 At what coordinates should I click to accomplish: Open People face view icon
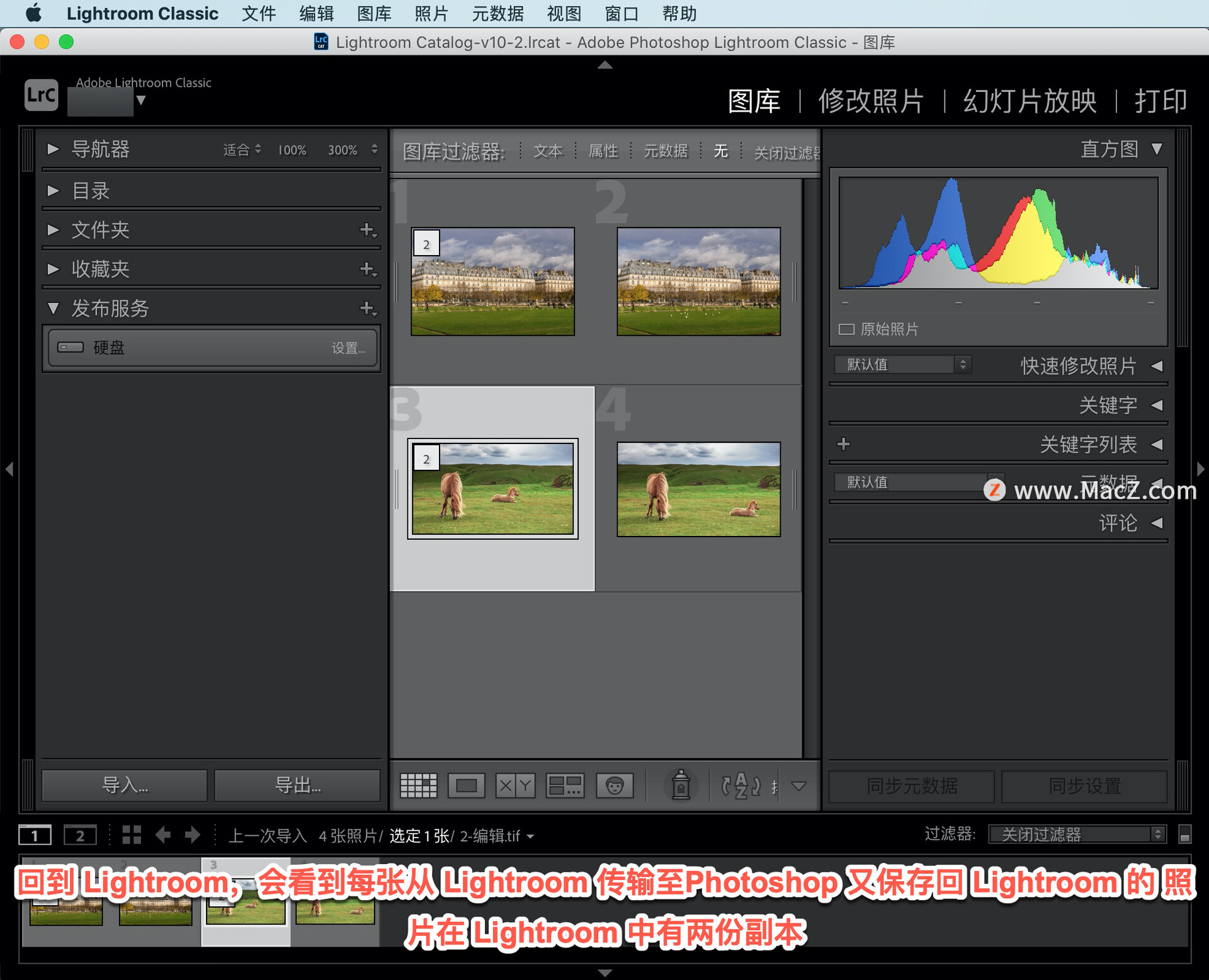point(615,785)
